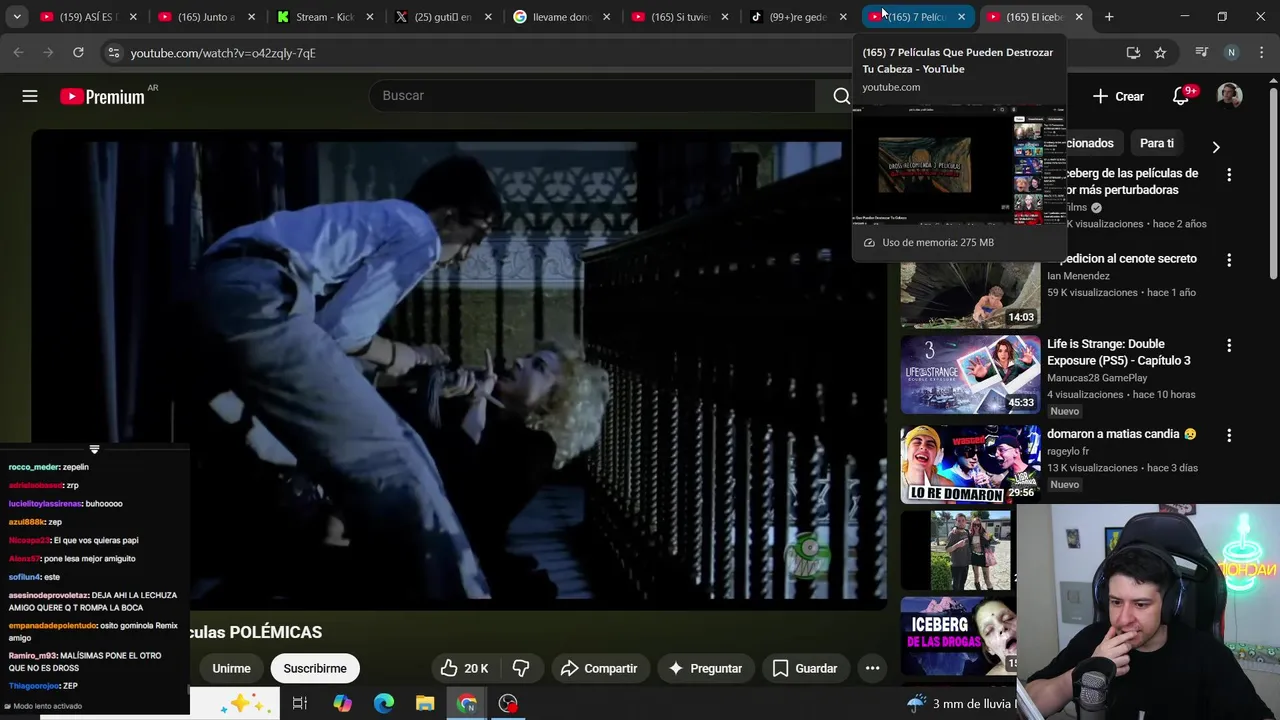Open the Expedicion al cenote secreto thumbnail
This screenshot has height=720, width=1280.
(x=970, y=295)
